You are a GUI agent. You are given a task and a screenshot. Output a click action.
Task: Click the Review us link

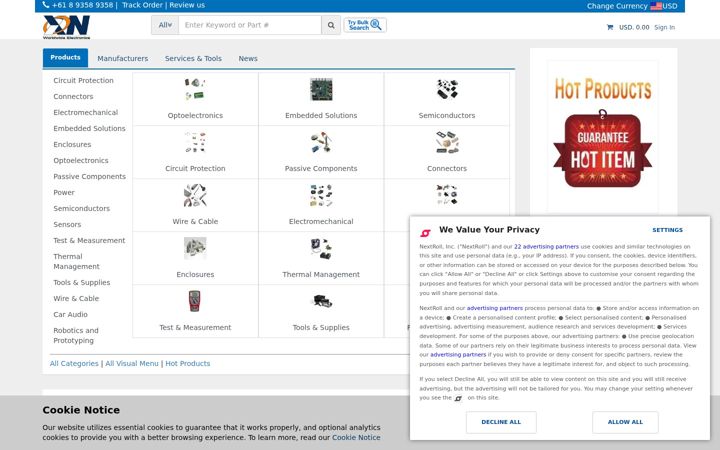click(x=187, y=5)
